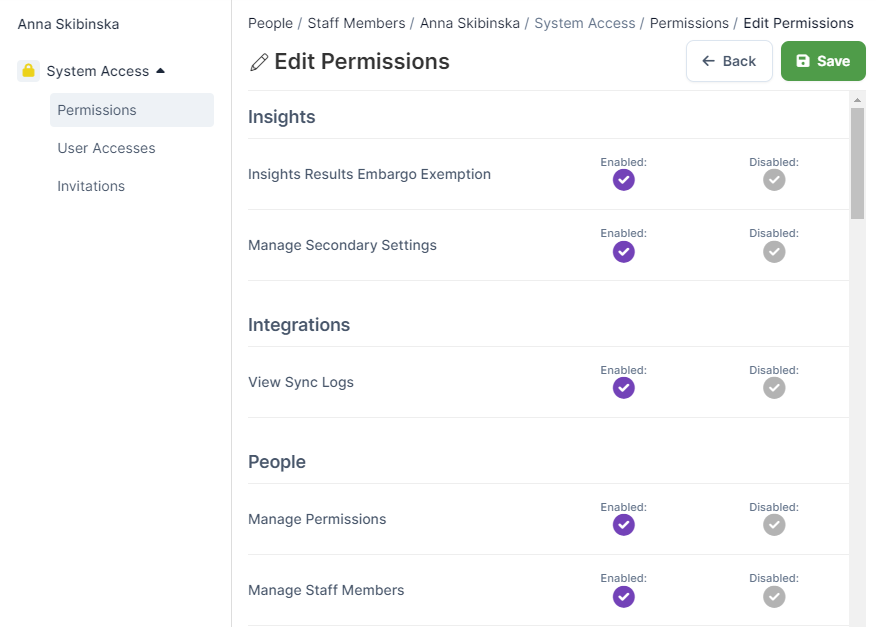Click the Enabled checkmark for Manage Staff Members
The width and height of the screenshot is (876, 627).
pos(623,597)
